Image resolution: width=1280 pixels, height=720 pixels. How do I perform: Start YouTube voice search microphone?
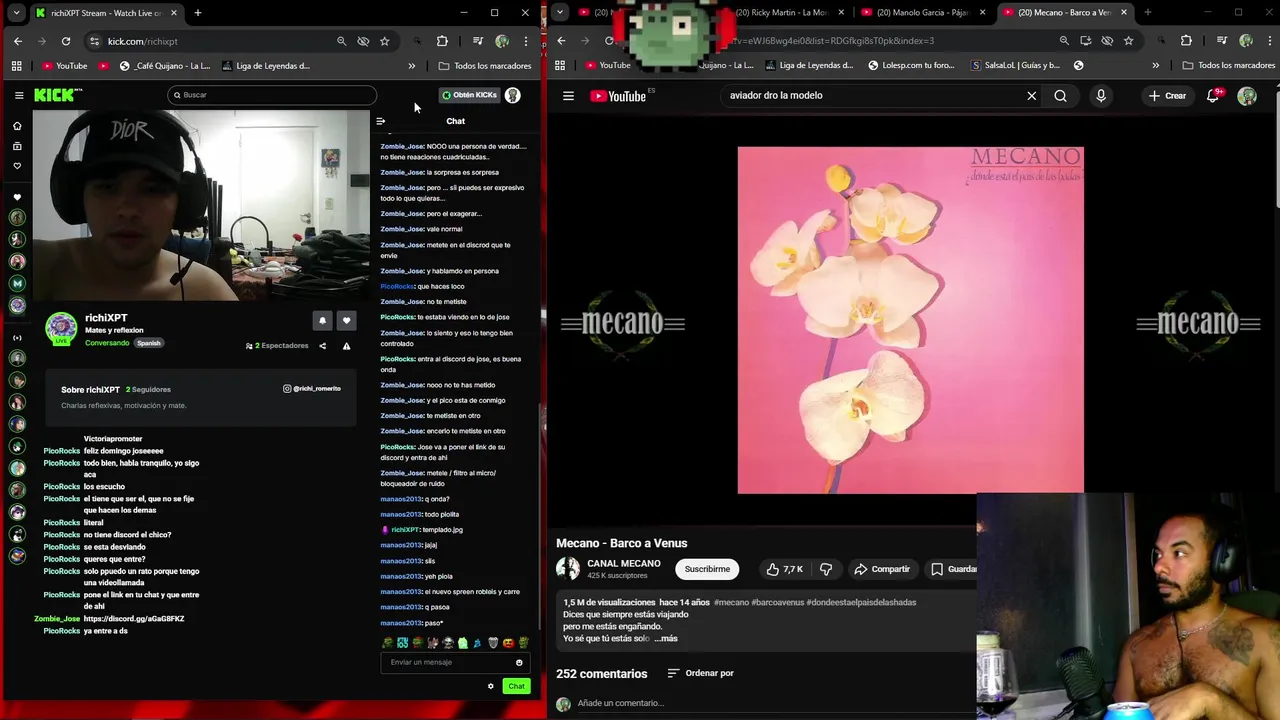1101,96
